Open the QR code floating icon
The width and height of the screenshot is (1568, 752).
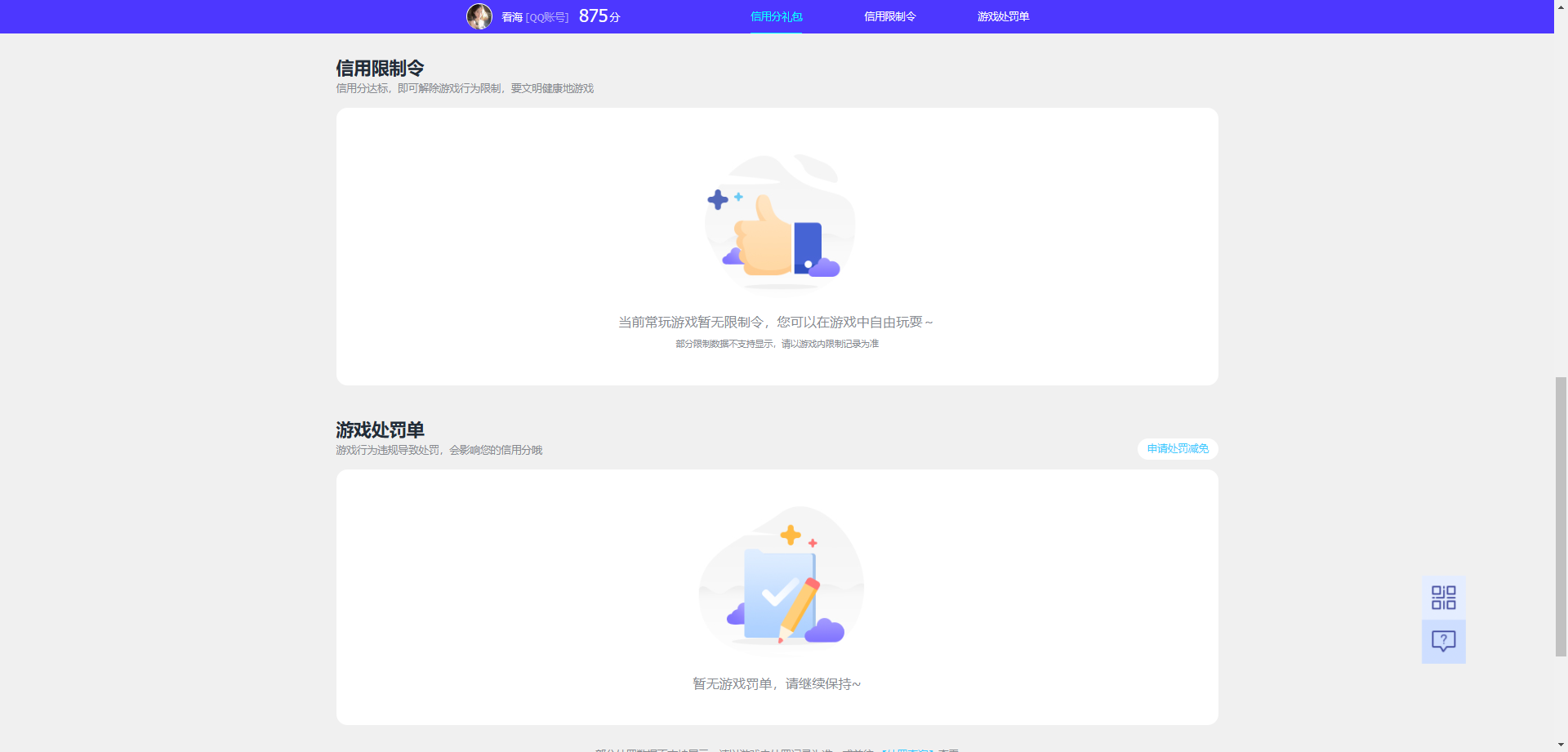pyautogui.click(x=1443, y=598)
